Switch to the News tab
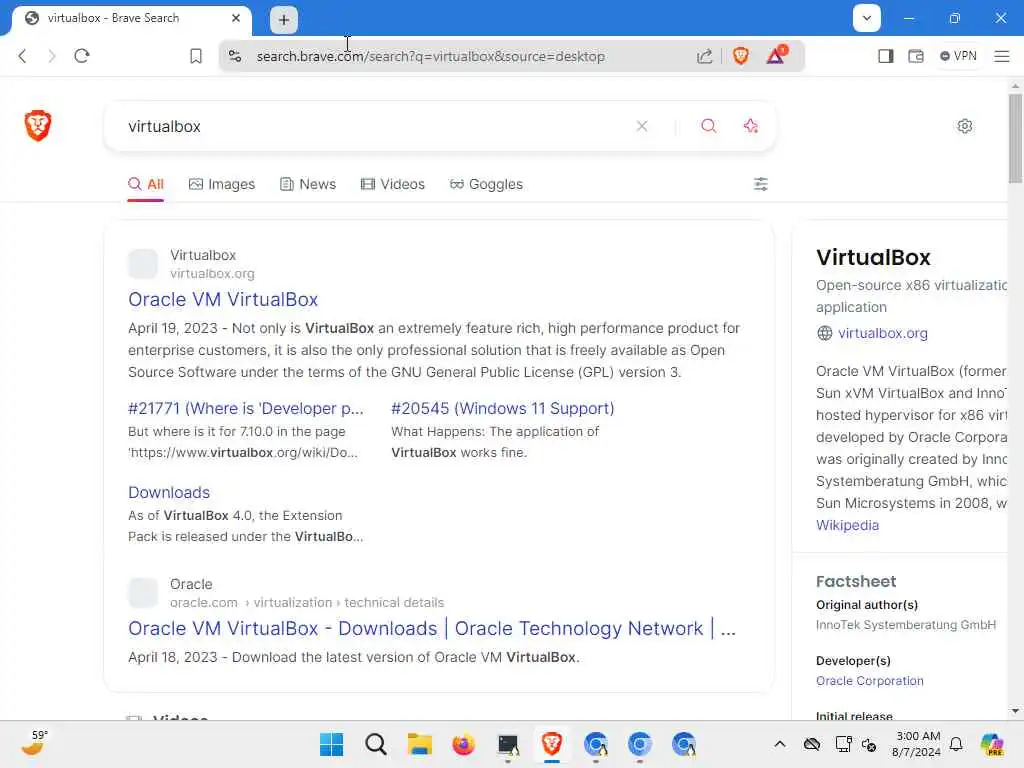Image resolution: width=1024 pixels, height=768 pixels. click(308, 184)
